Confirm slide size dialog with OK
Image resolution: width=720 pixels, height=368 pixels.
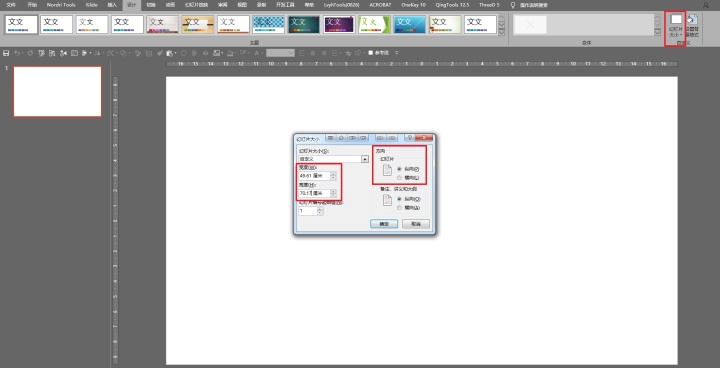(384, 224)
